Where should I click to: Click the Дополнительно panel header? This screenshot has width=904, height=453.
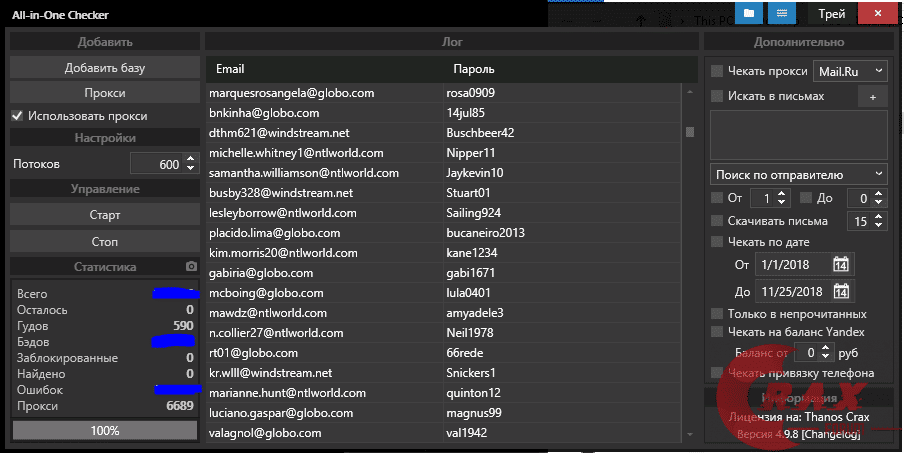[798, 42]
